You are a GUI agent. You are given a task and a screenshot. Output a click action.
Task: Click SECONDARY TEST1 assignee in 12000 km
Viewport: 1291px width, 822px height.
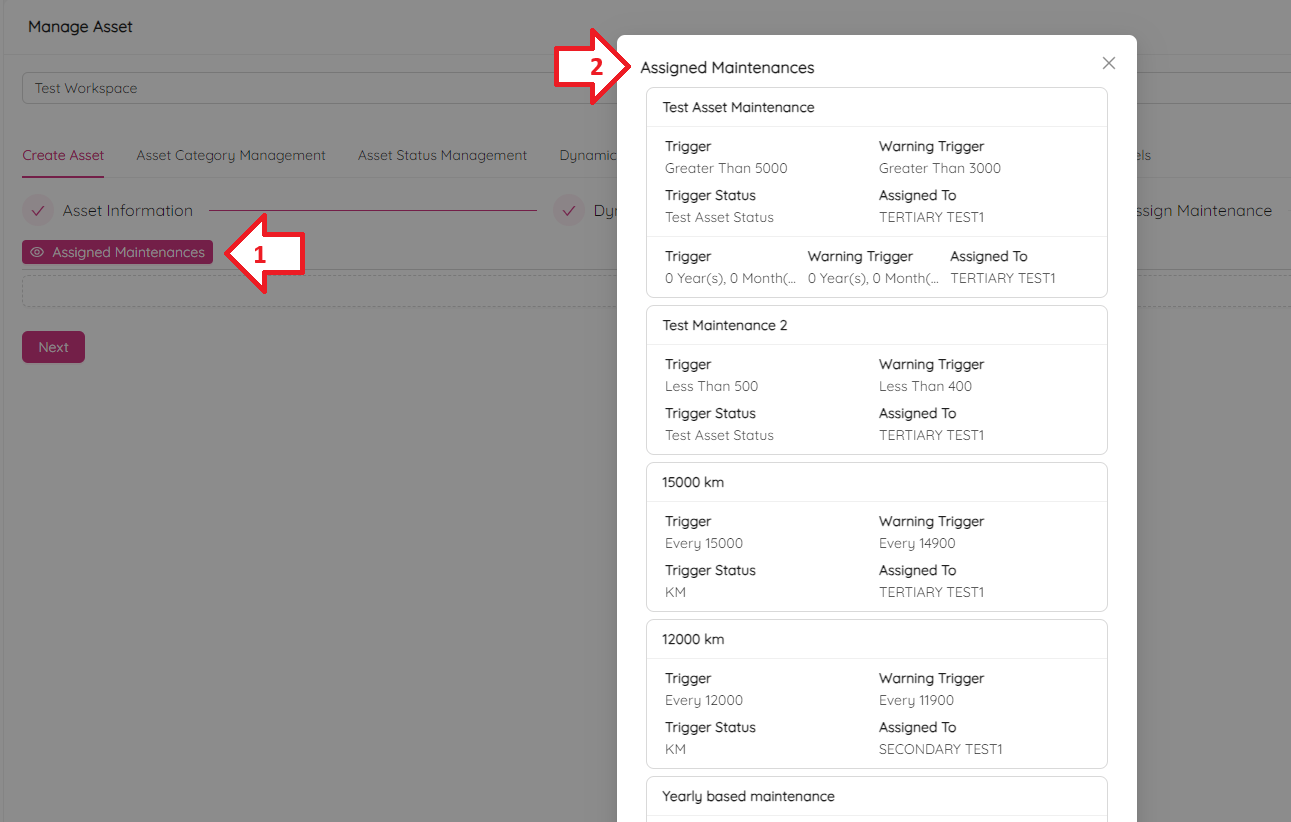point(940,750)
